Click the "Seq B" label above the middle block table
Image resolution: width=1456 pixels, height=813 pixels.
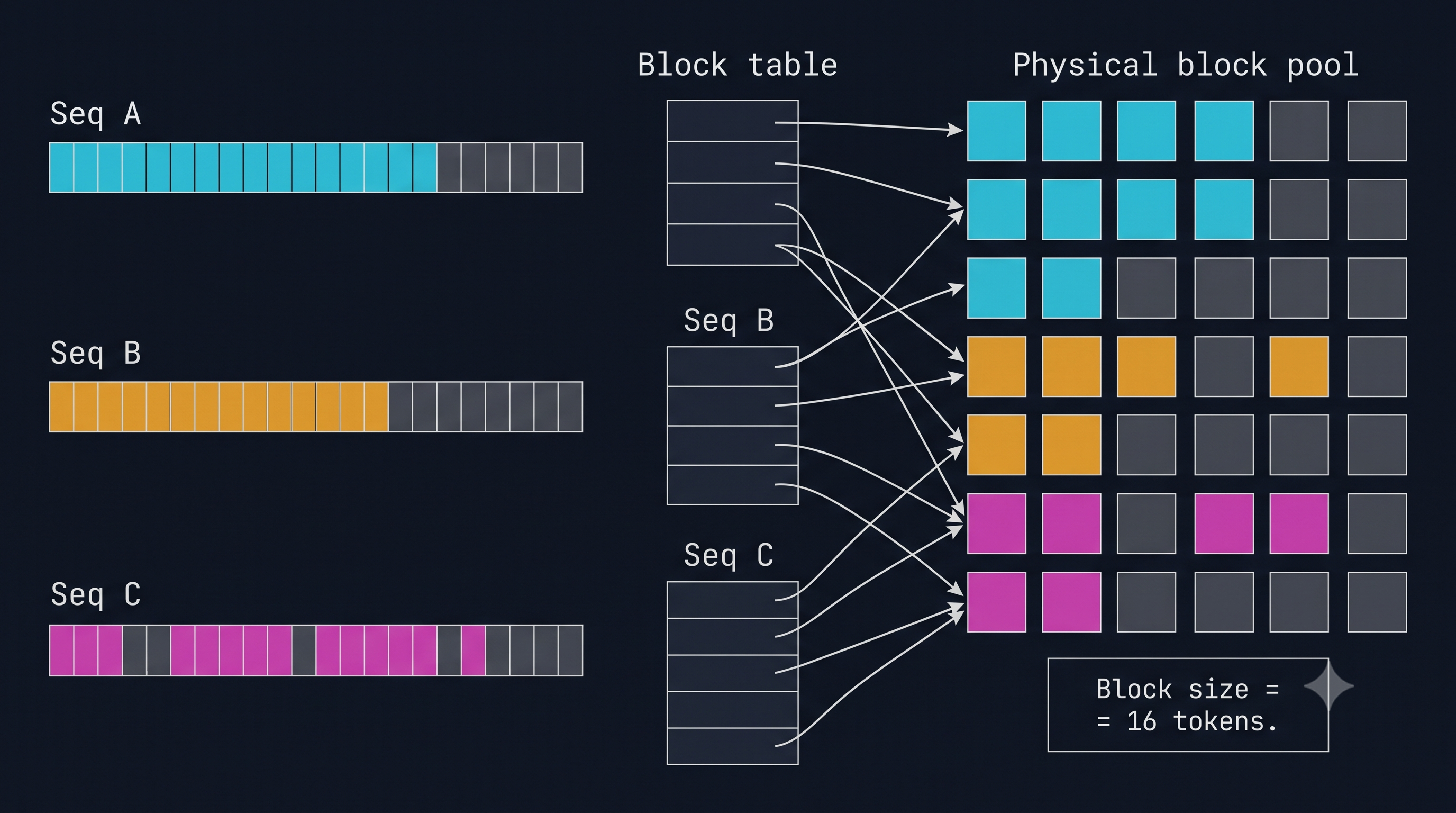coord(729,321)
